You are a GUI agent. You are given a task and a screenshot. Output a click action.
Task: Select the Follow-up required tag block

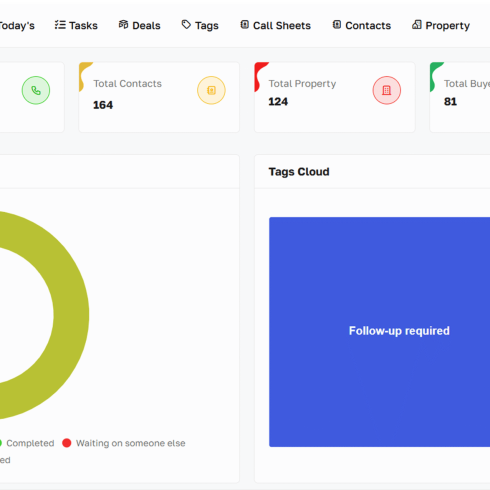(379, 332)
